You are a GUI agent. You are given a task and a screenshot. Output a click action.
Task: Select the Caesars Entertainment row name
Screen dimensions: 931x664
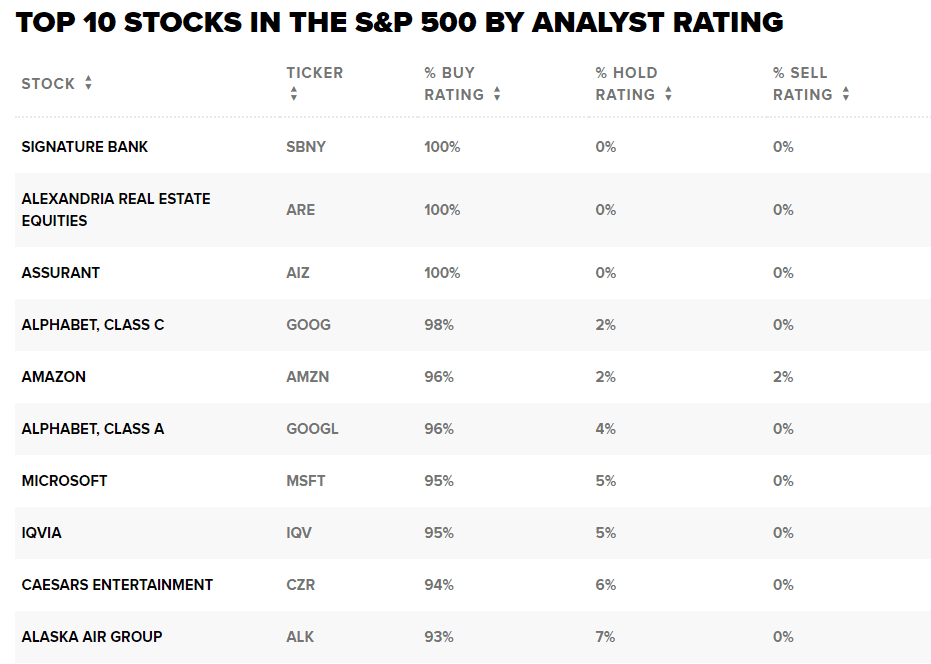(117, 585)
